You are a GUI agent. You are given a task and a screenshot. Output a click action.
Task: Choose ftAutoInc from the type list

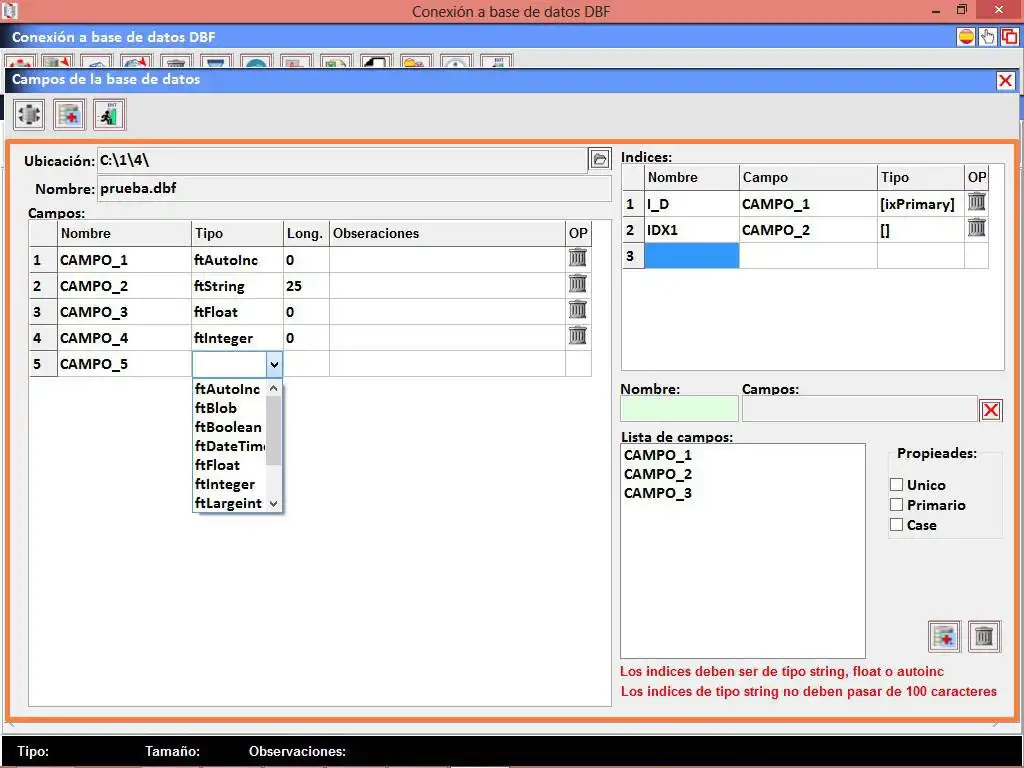tap(229, 389)
